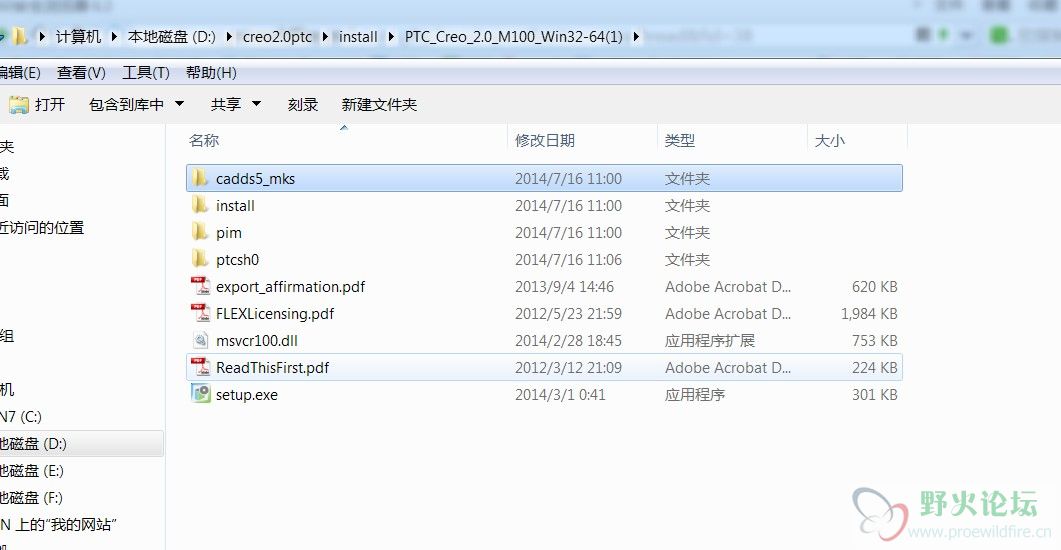This screenshot has height=550, width=1061.
Task: Expand the arrow after install breadcrumb
Action: [x=391, y=37]
